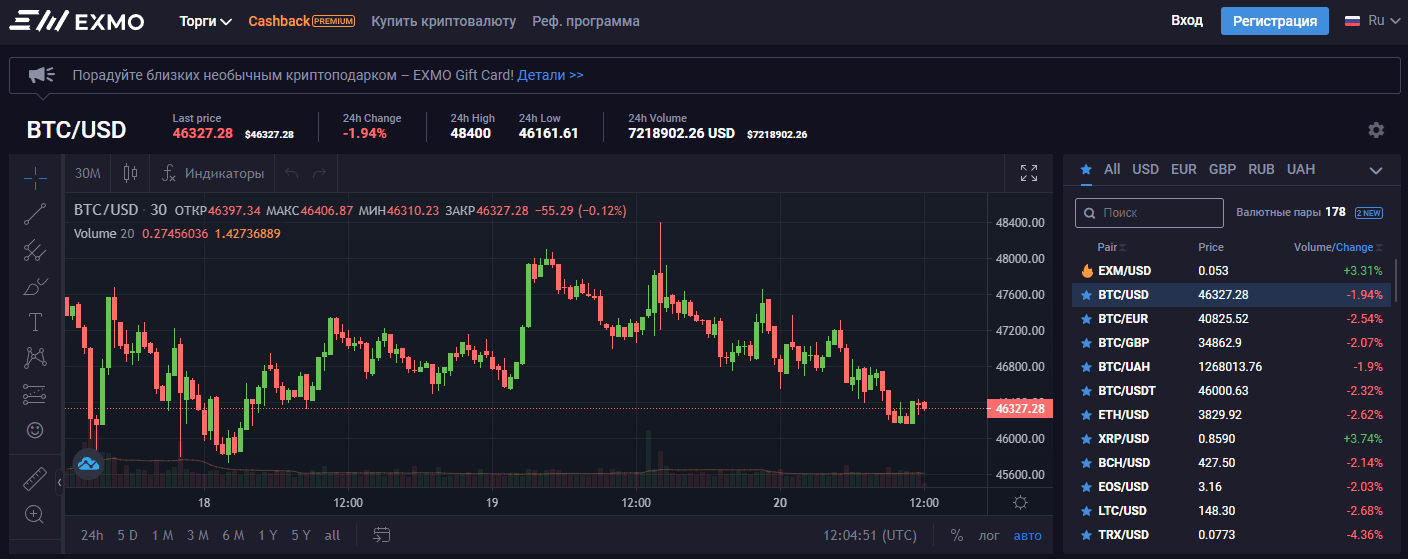The image size is (1408, 559).
Task: Toggle favorite star for TRX/USD pair
Action: 1086,535
